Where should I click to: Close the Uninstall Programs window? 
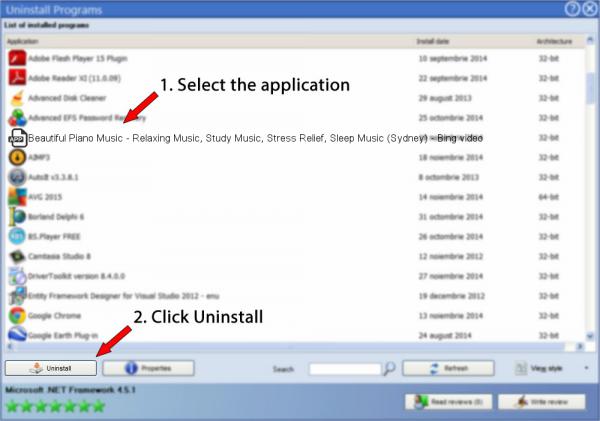tap(590, 9)
